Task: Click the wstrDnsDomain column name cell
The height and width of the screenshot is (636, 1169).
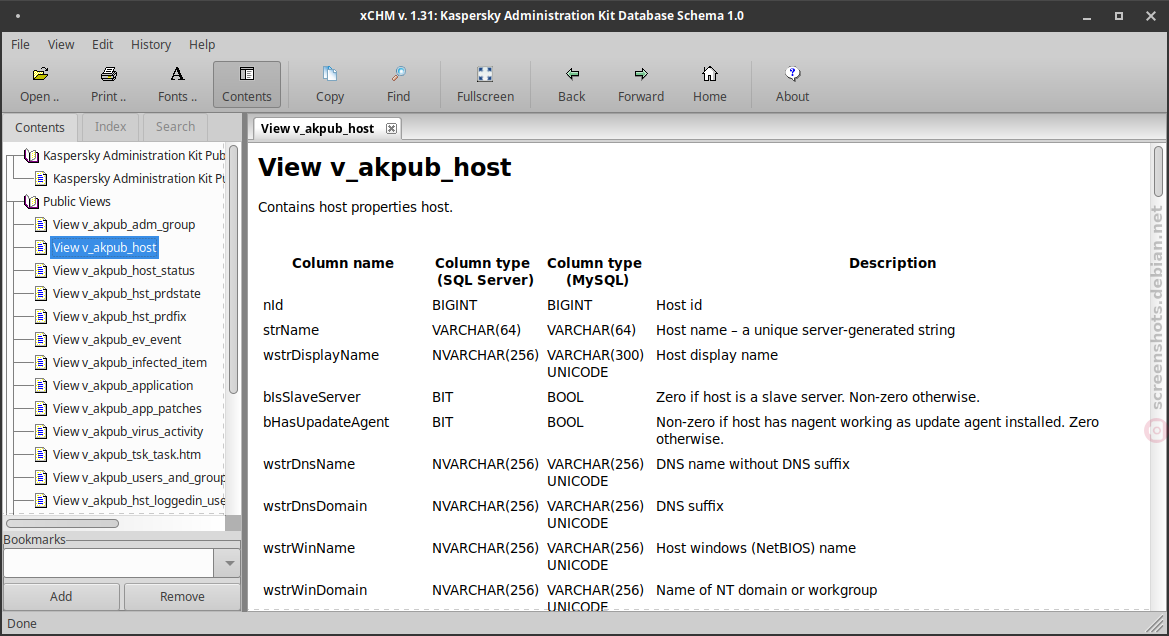Action: tap(315, 506)
